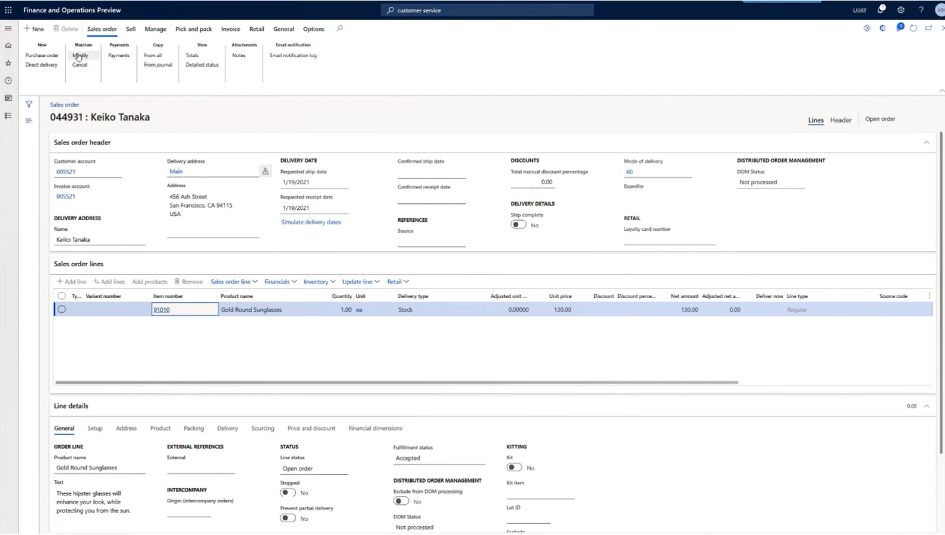Image resolution: width=945 pixels, height=535 pixels.
Task: Click the ribbon search magnifier icon
Action: tap(340, 29)
